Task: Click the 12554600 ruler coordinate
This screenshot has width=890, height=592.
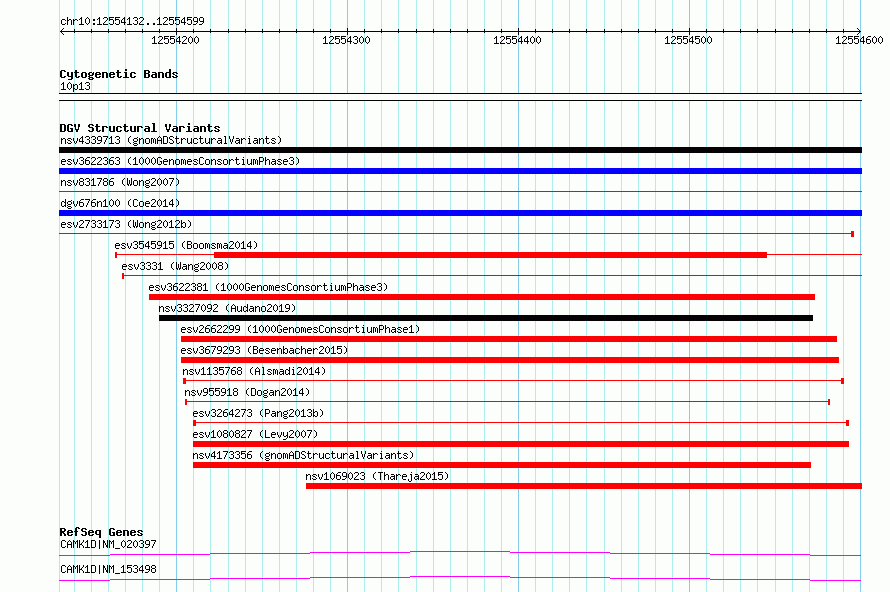Action: (x=859, y=40)
